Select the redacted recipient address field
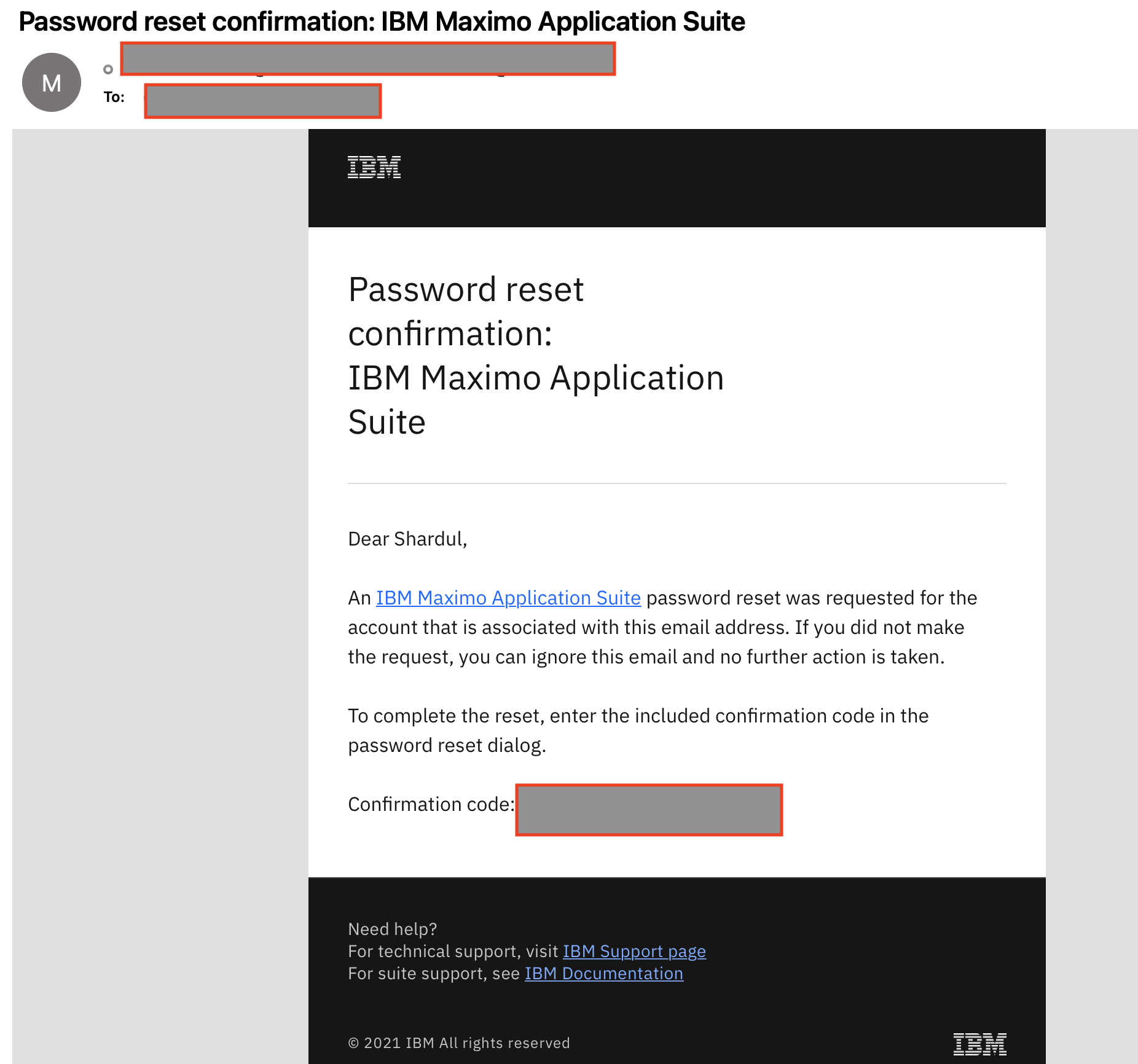This screenshot has width=1138, height=1064. [263, 101]
